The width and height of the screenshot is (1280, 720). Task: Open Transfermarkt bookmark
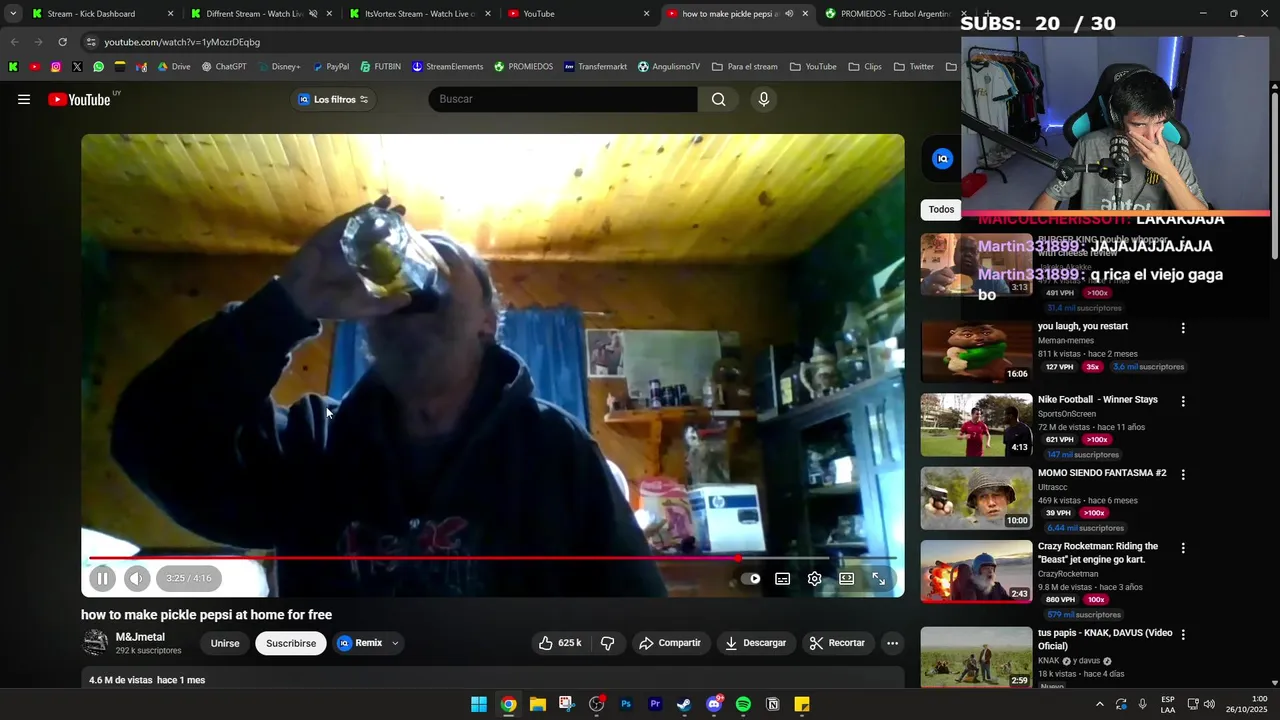595,67
